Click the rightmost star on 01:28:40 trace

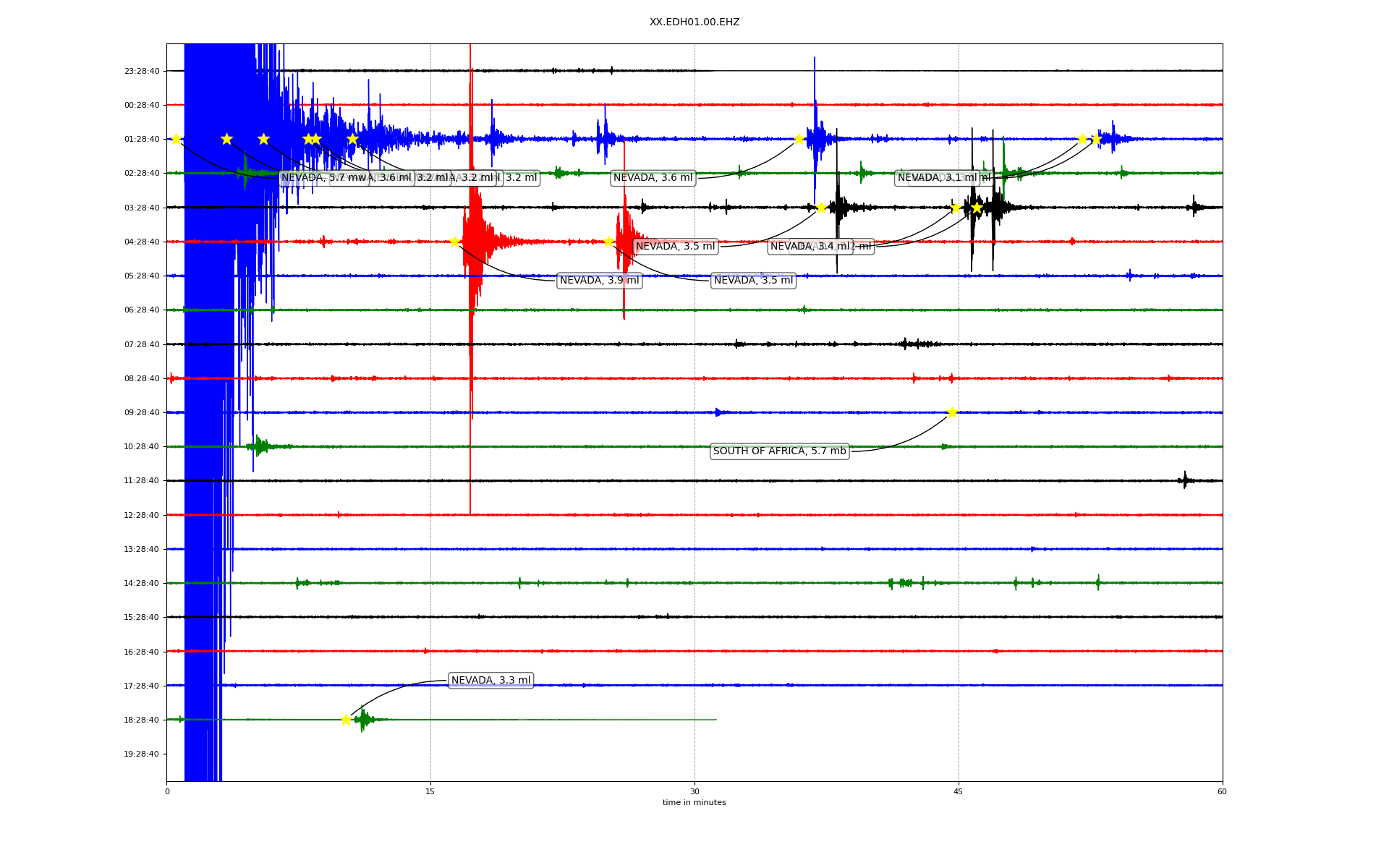[1096, 139]
